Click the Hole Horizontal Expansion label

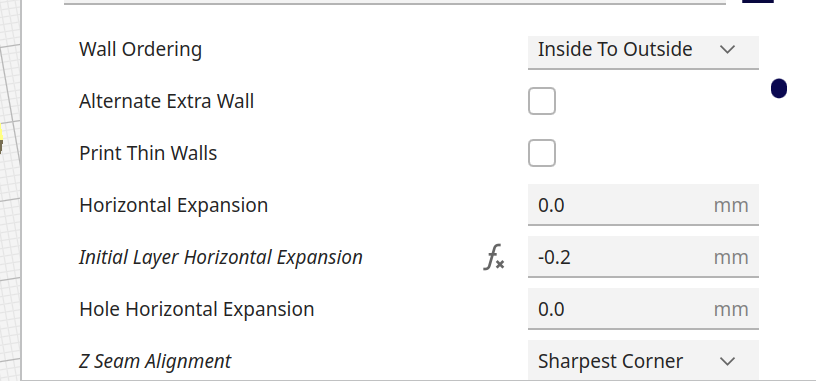(x=197, y=309)
